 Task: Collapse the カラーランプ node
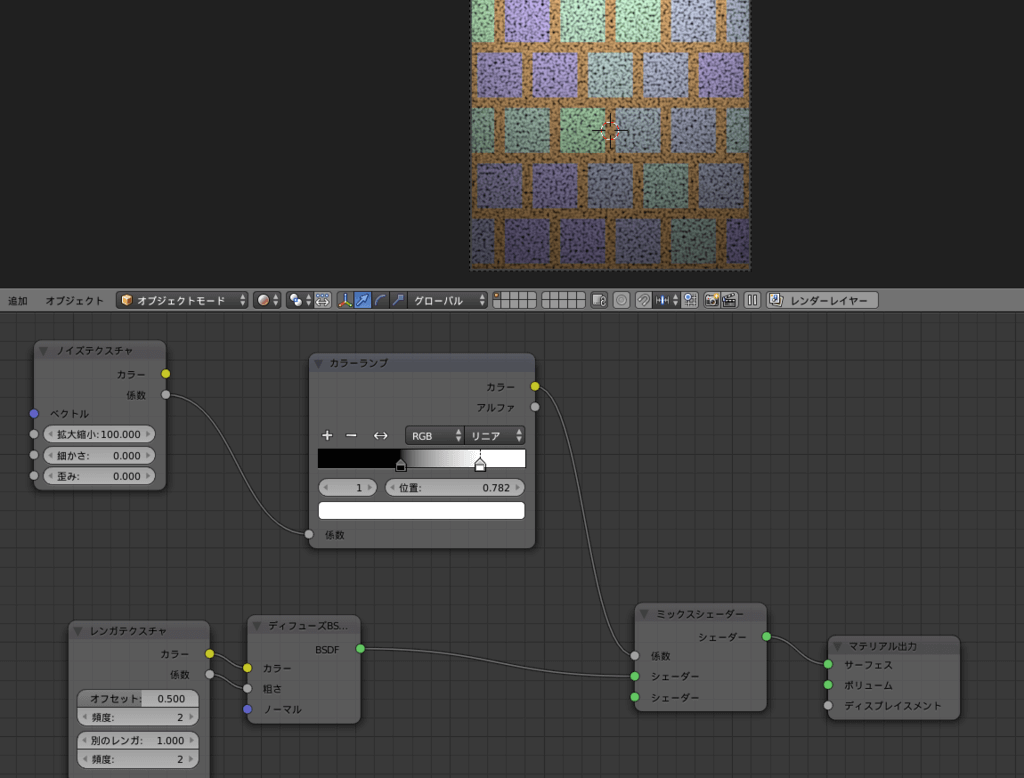(x=319, y=363)
